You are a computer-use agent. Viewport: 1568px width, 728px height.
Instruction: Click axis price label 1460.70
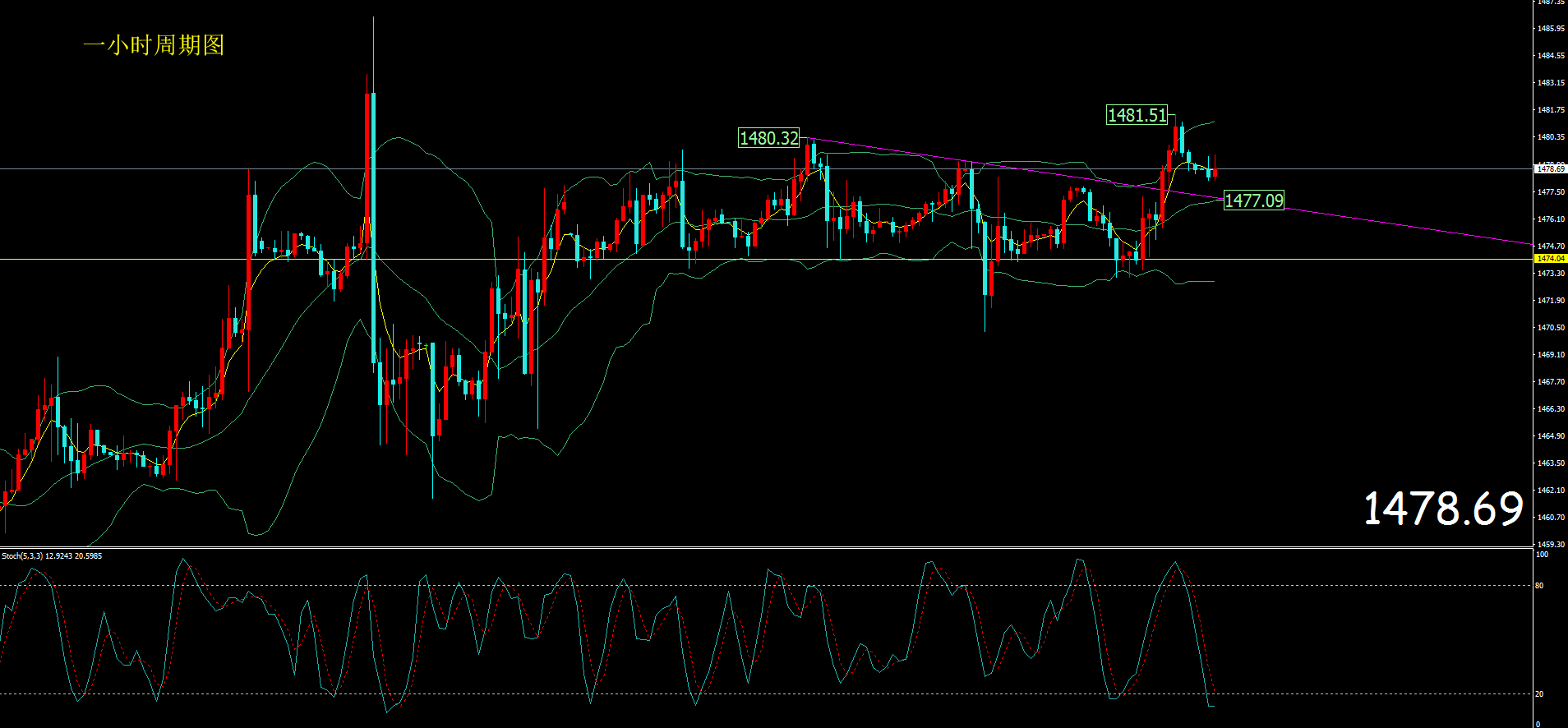pos(1551,518)
